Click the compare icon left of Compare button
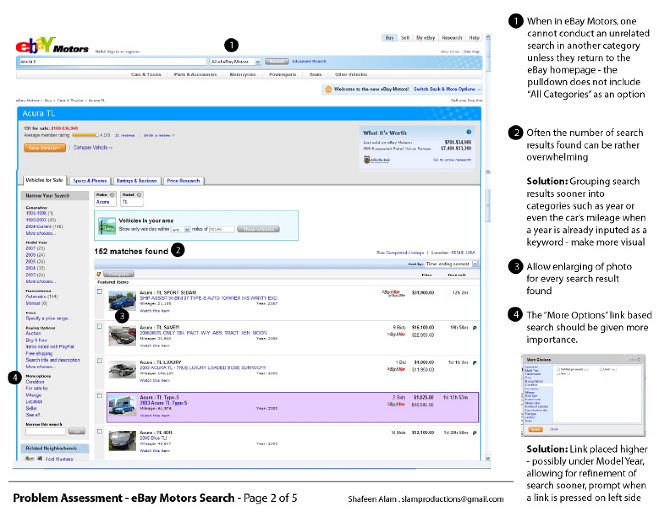670x517 pixels. (x=99, y=274)
